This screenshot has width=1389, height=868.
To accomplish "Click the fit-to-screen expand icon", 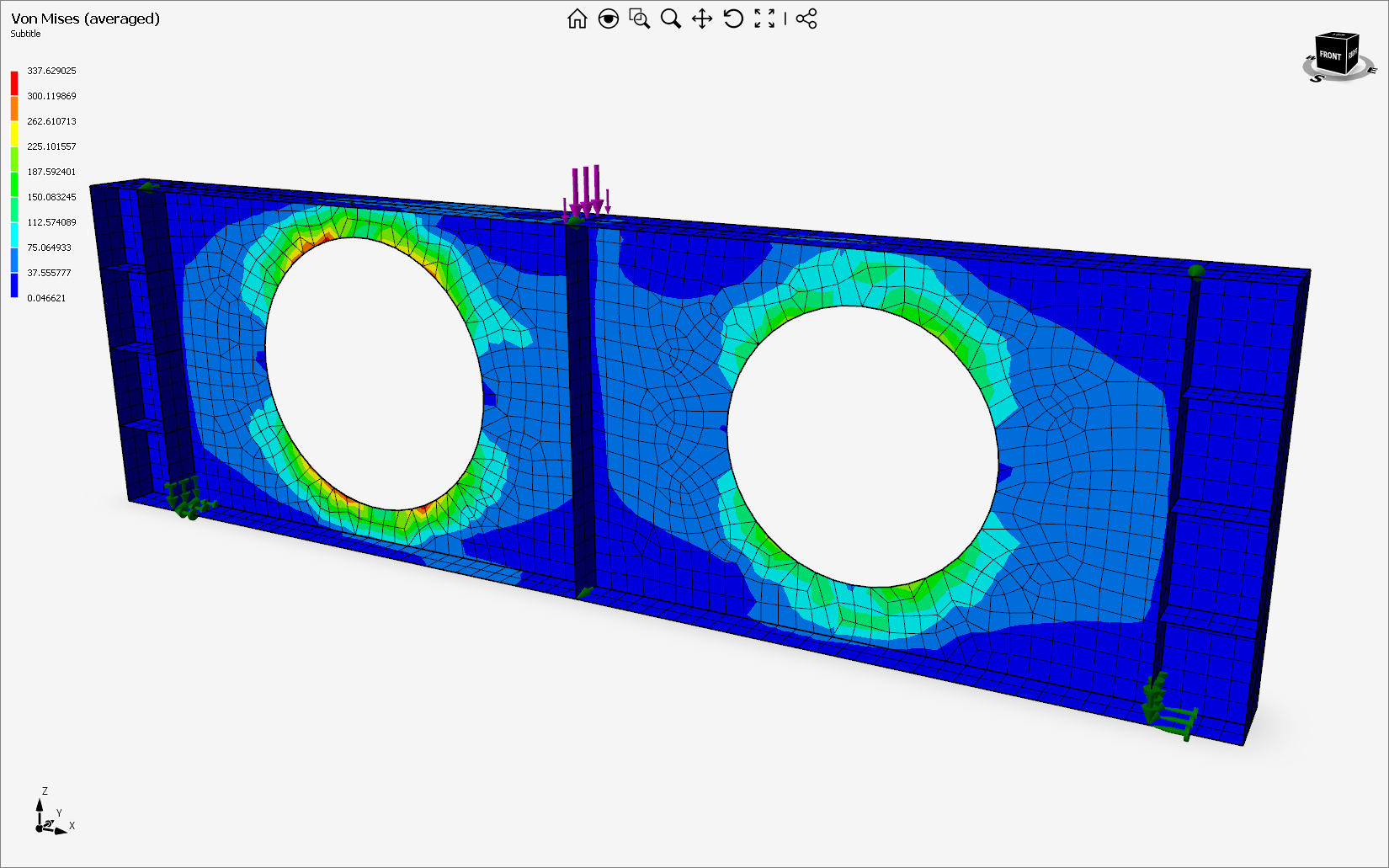I will 764,19.
